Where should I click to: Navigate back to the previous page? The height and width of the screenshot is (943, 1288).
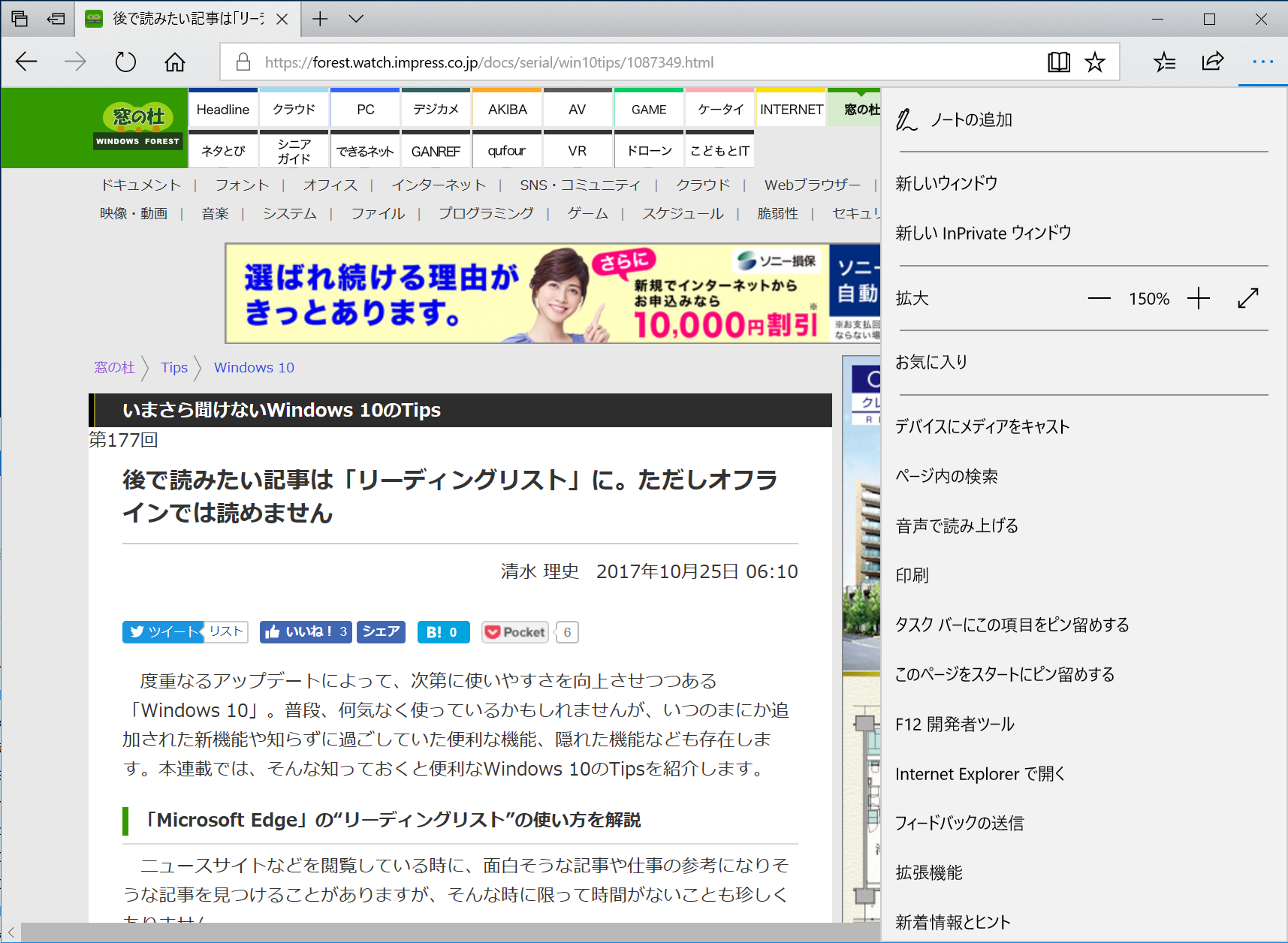pyautogui.click(x=26, y=62)
